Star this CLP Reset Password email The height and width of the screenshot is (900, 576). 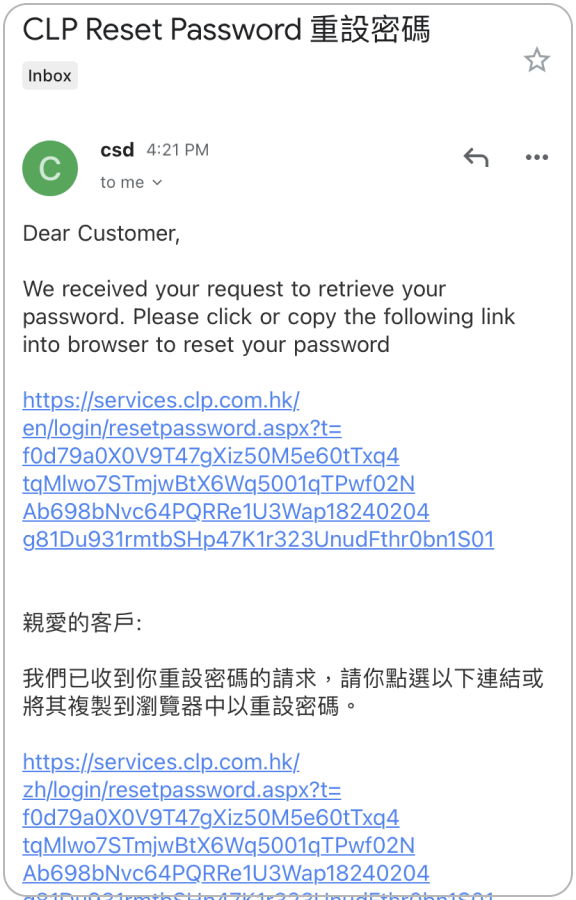pos(536,60)
